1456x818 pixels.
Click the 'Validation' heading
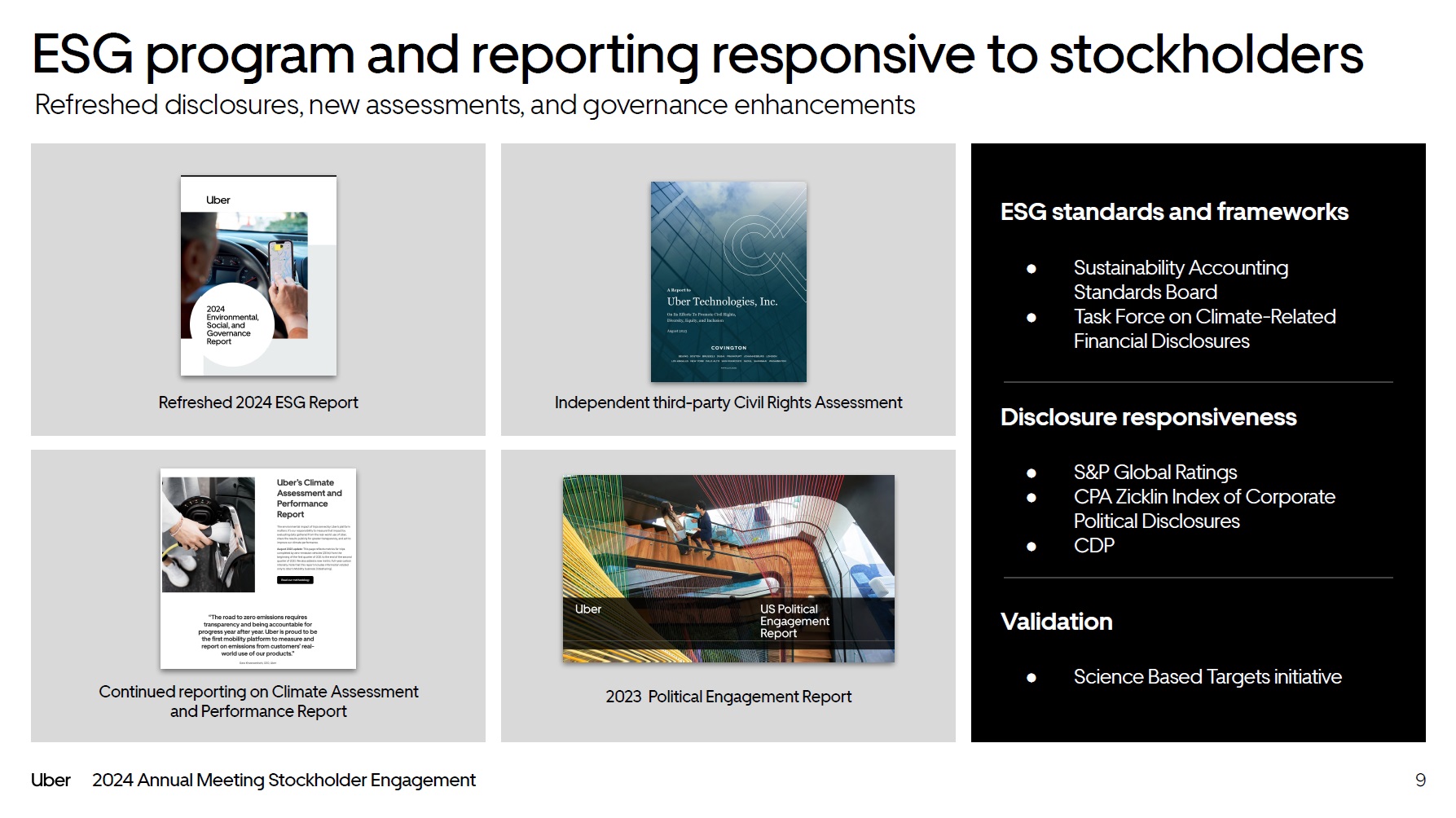(x=1056, y=622)
